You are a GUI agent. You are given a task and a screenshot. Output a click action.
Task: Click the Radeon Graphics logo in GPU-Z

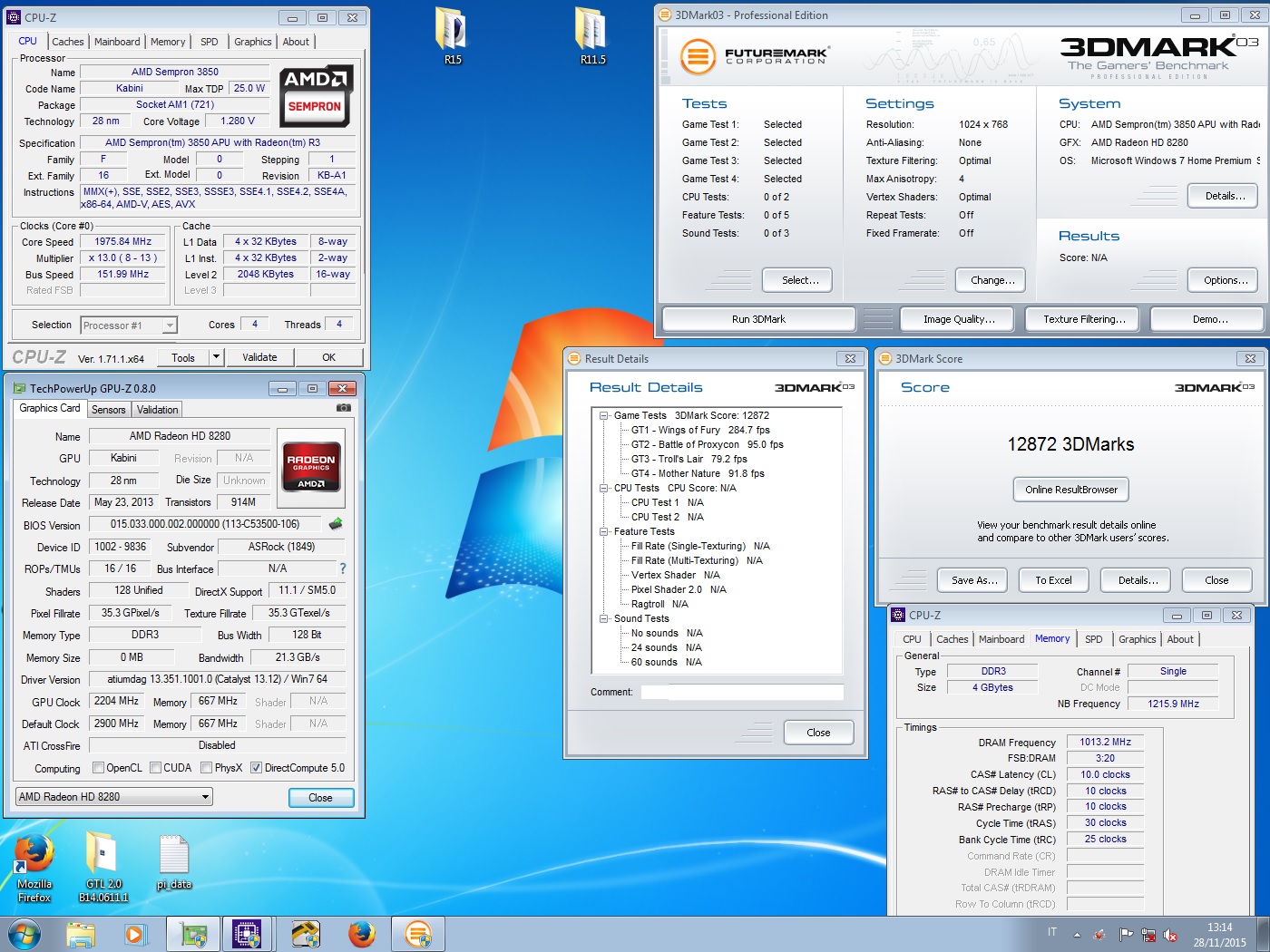point(311,466)
